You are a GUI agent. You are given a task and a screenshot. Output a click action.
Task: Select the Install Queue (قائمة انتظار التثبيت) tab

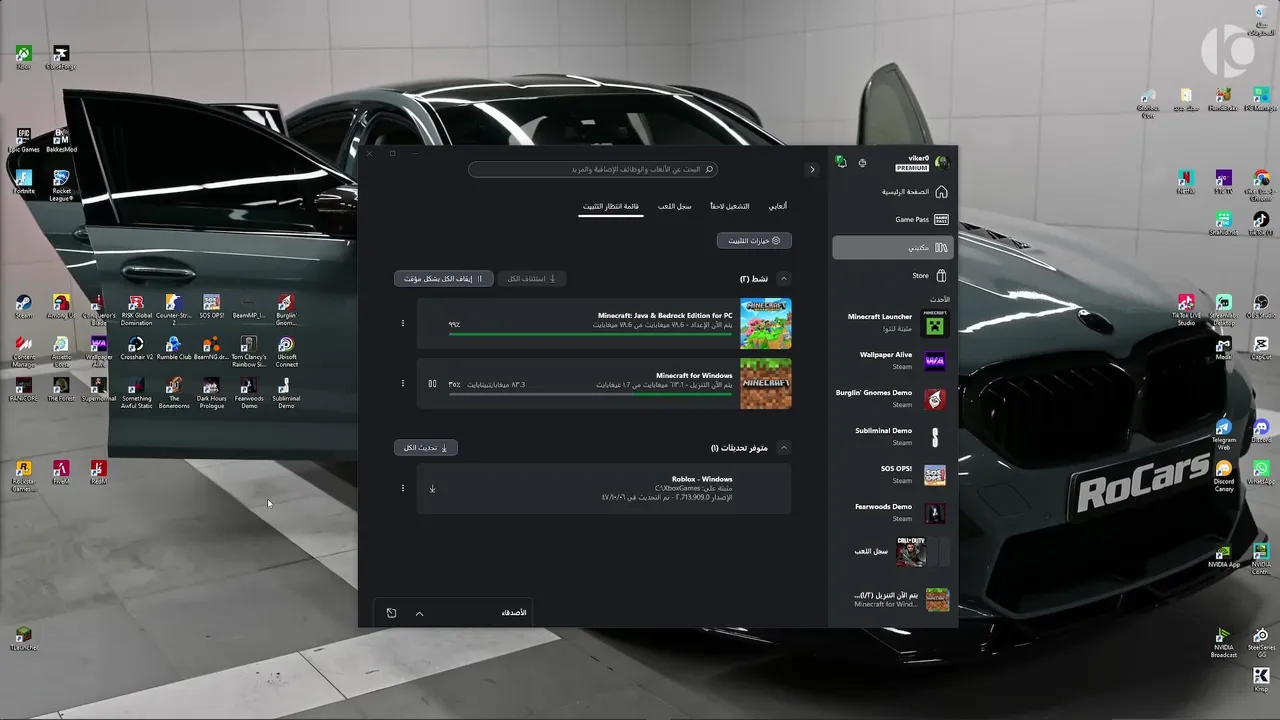611,206
